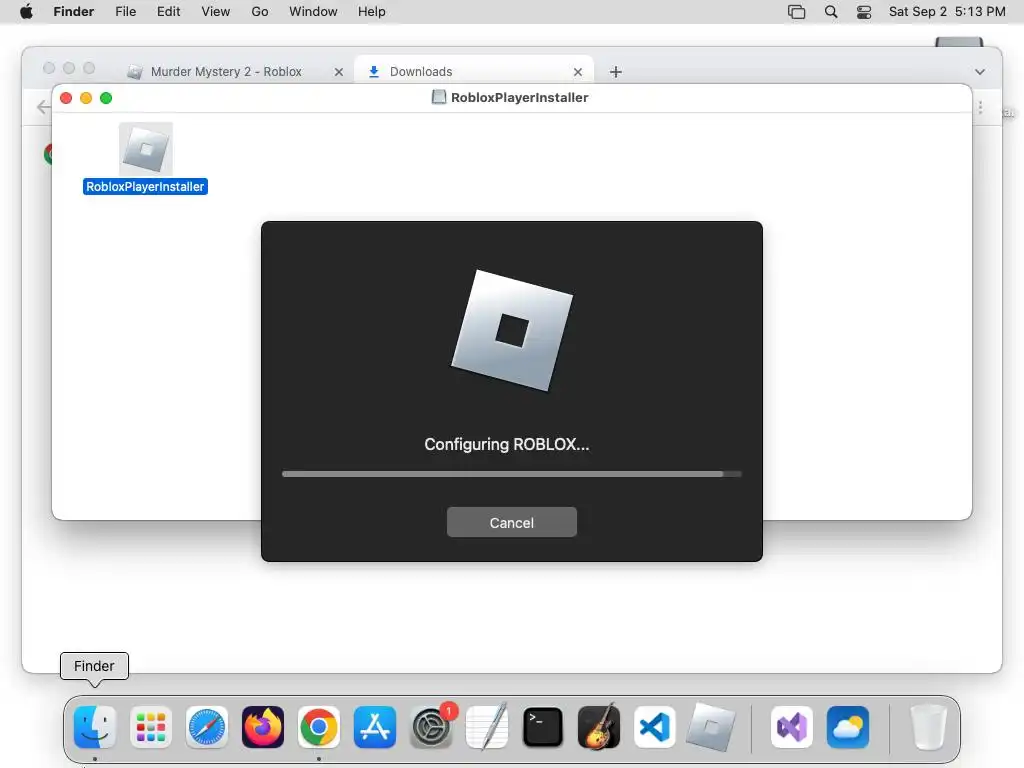The image size is (1024, 768).
Task: Open Google Chrome in the dock
Action: (x=319, y=727)
